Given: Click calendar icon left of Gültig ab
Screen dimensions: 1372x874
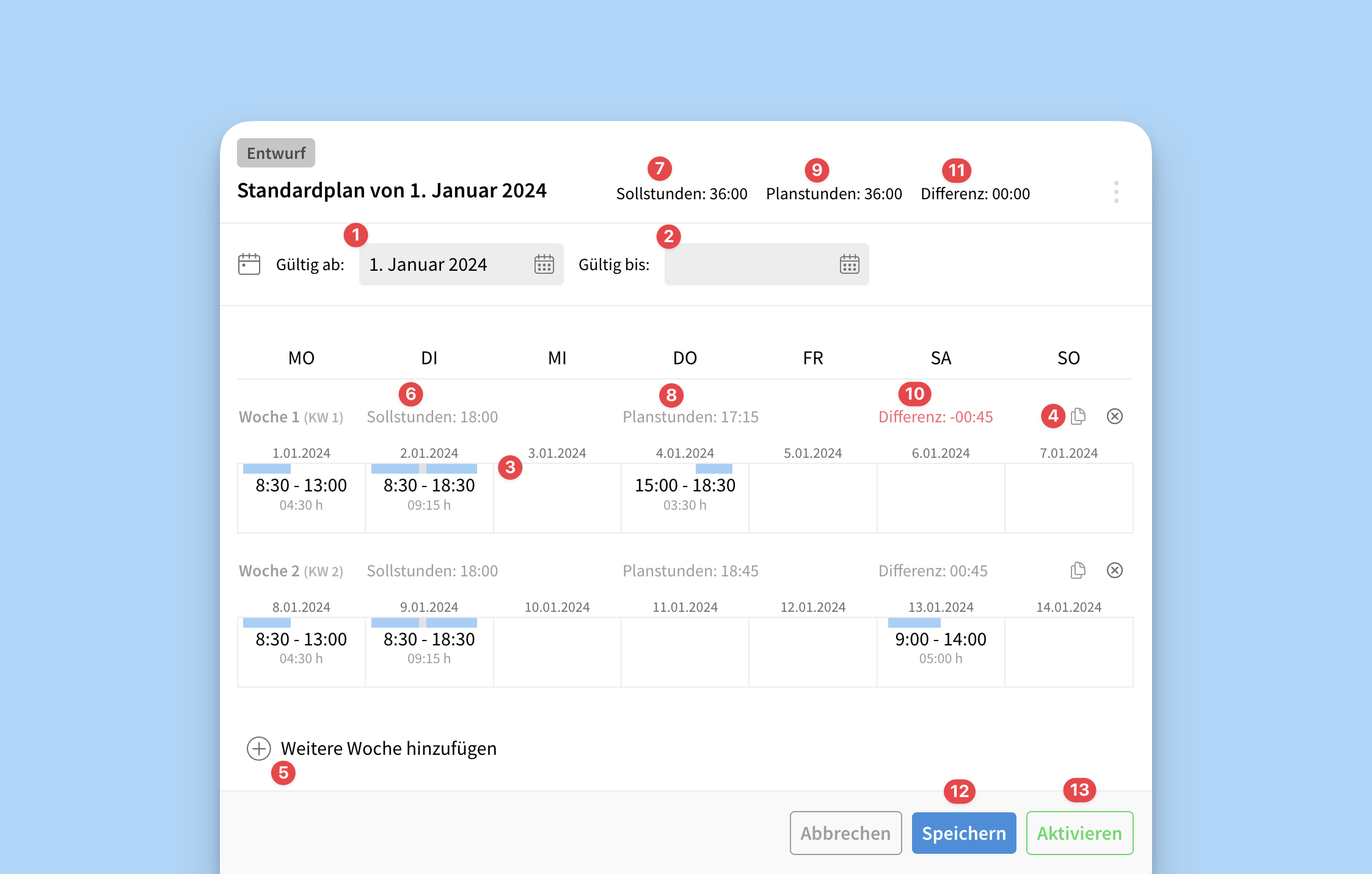Looking at the screenshot, I should pos(249,265).
